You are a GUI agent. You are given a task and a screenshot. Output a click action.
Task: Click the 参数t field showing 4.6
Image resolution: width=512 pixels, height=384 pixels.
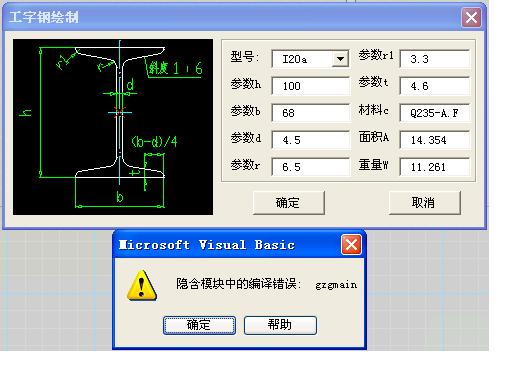click(x=435, y=86)
